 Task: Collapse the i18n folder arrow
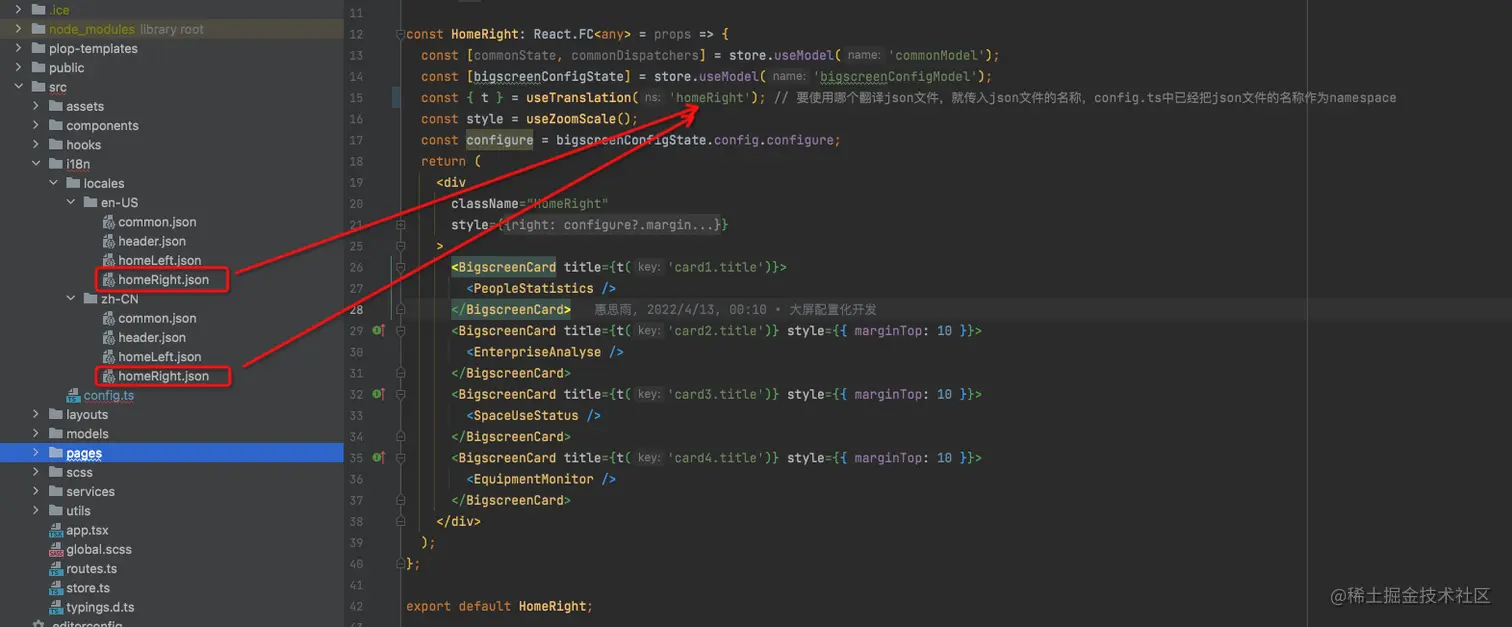pos(36,164)
